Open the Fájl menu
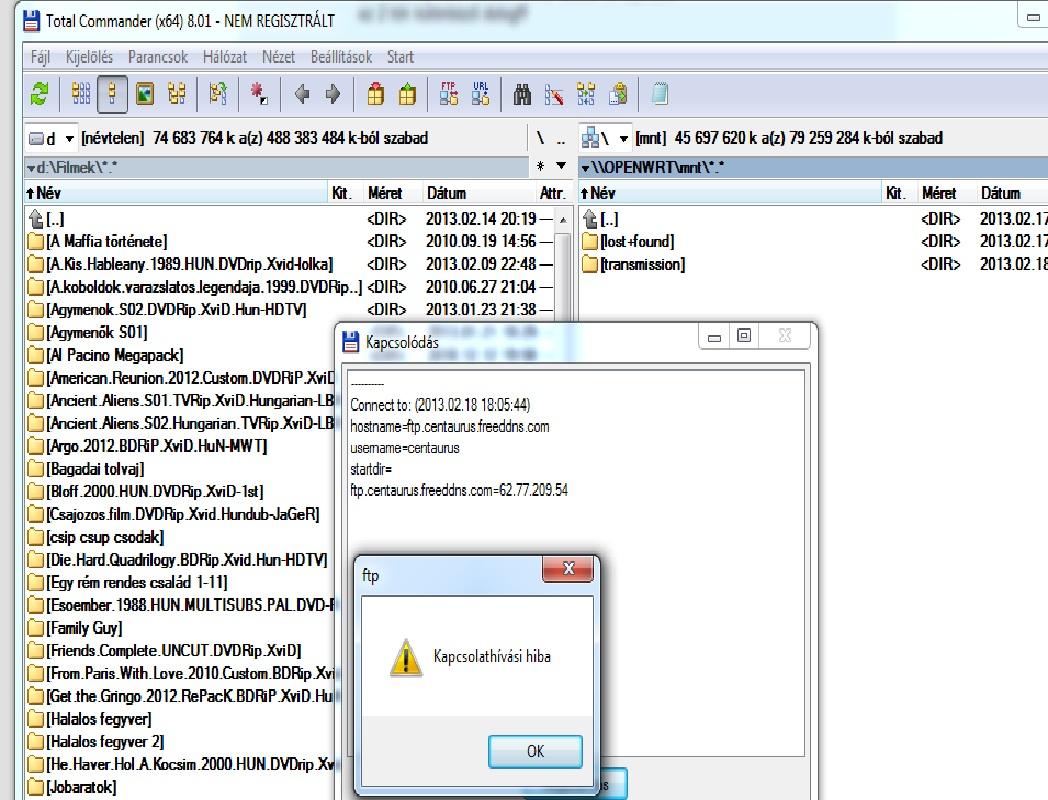Screen dimensions: 1048x800 pyautogui.click(x=40, y=57)
